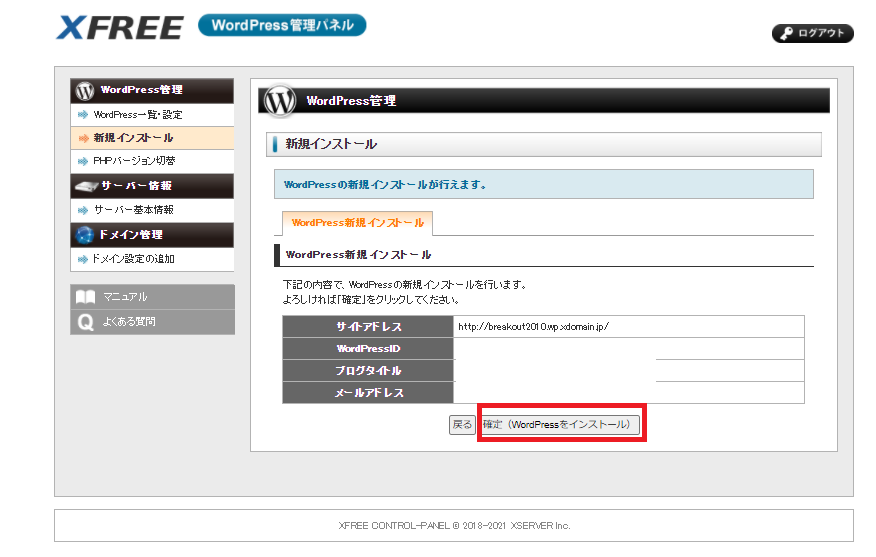This screenshot has width=876, height=557.
Task: Click the サーバー情報 sidebar section header
Action: pos(152,186)
